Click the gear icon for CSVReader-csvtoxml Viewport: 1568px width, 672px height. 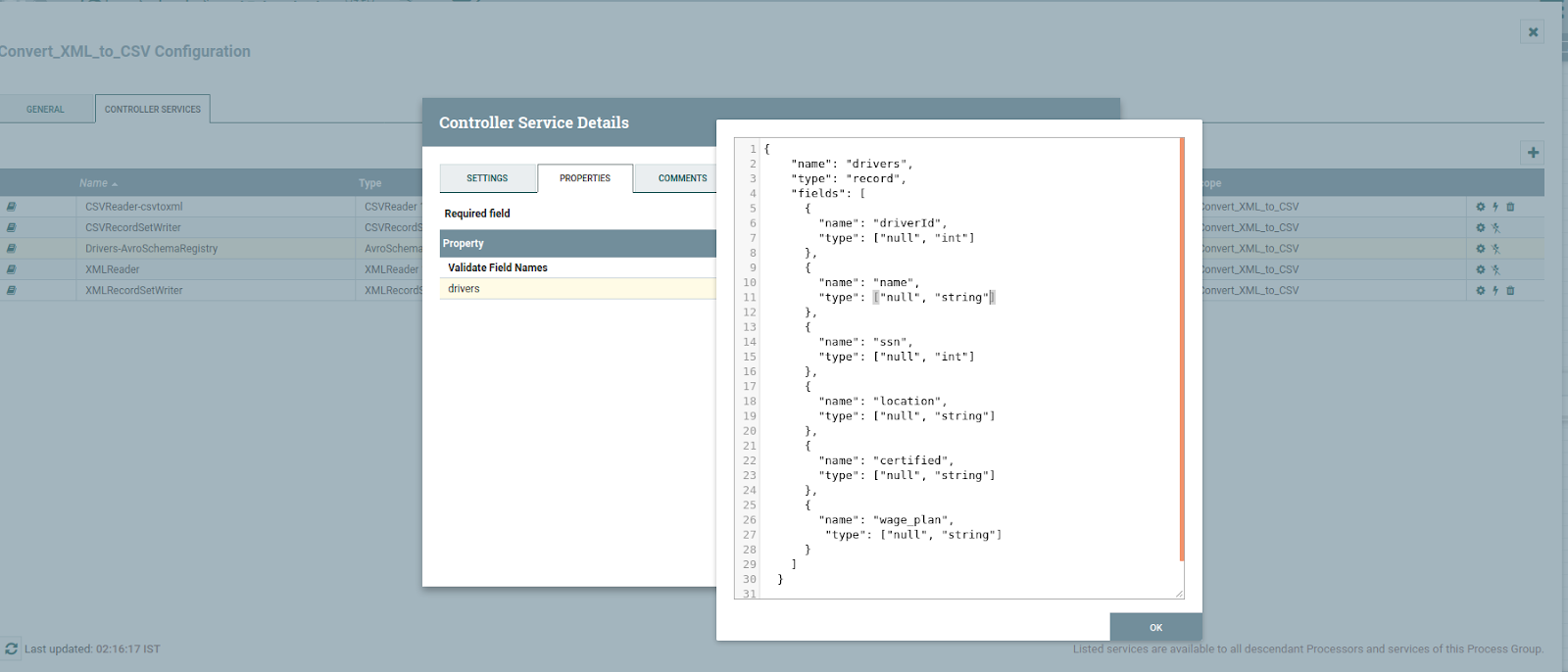[1480, 207]
